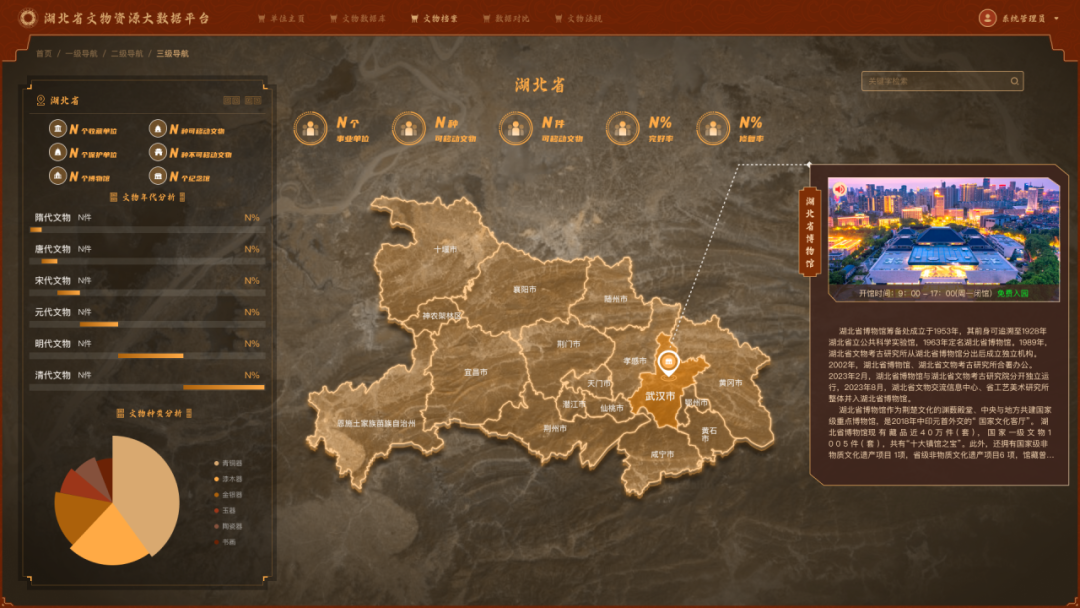Open the 数据对比 menu
The width and height of the screenshot is (1080, 608).
point(506,19)
